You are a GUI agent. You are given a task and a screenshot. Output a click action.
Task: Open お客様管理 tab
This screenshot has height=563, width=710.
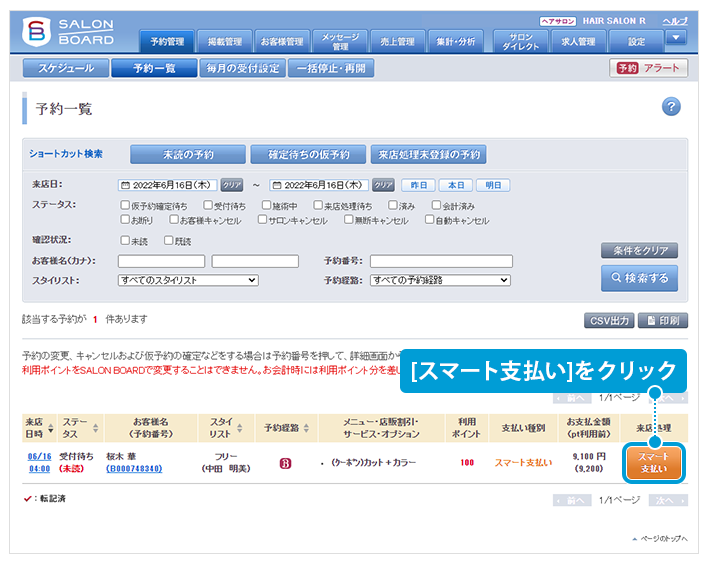tap(282, 42)
